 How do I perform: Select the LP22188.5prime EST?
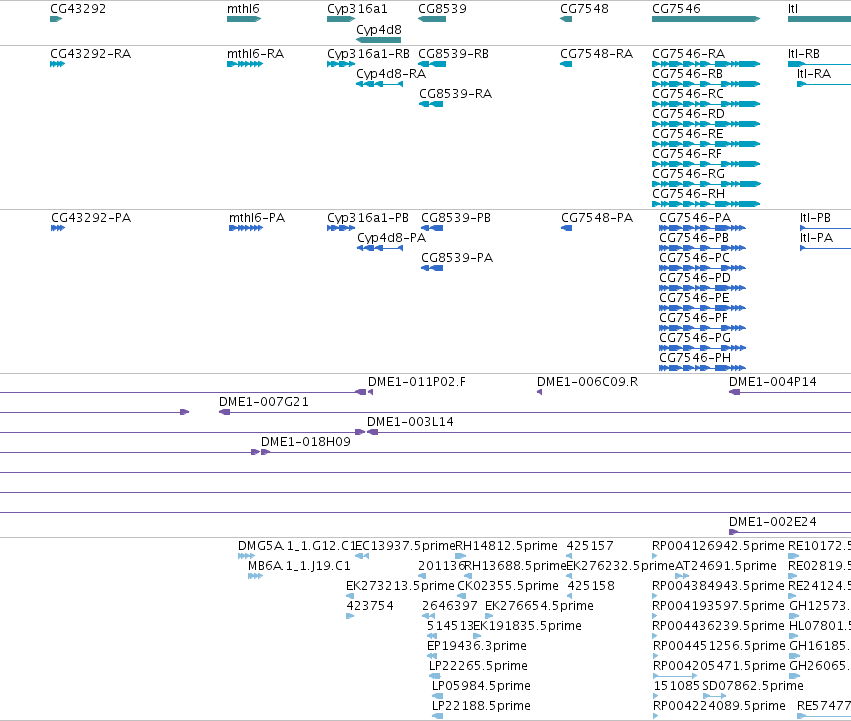pos(437,716)
